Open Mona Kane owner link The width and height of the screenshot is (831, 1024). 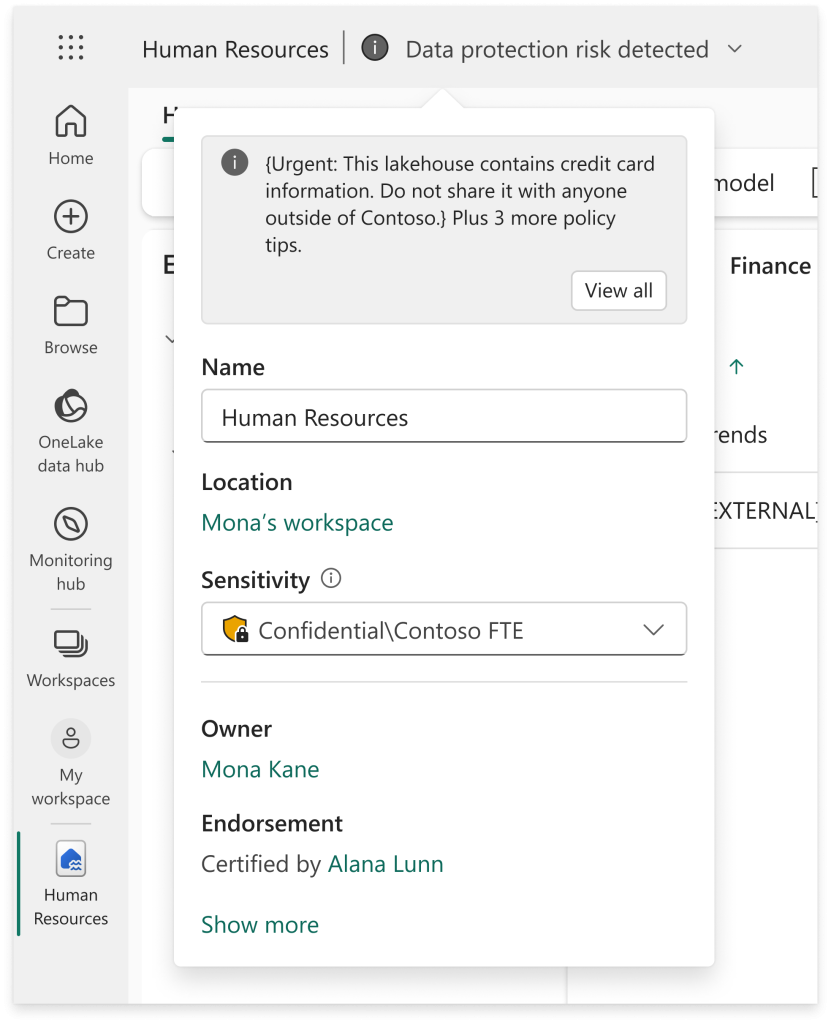click(260, 769)
